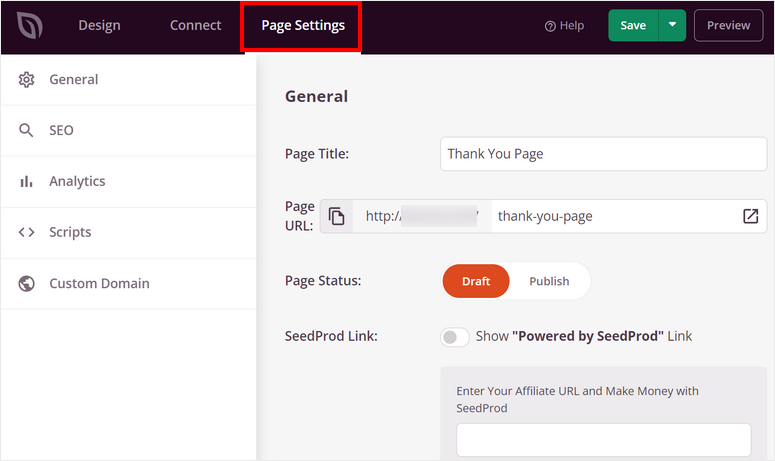The image size is (775, 461).
Task: Click the Page Title text field
Action: tap(603, 154)
